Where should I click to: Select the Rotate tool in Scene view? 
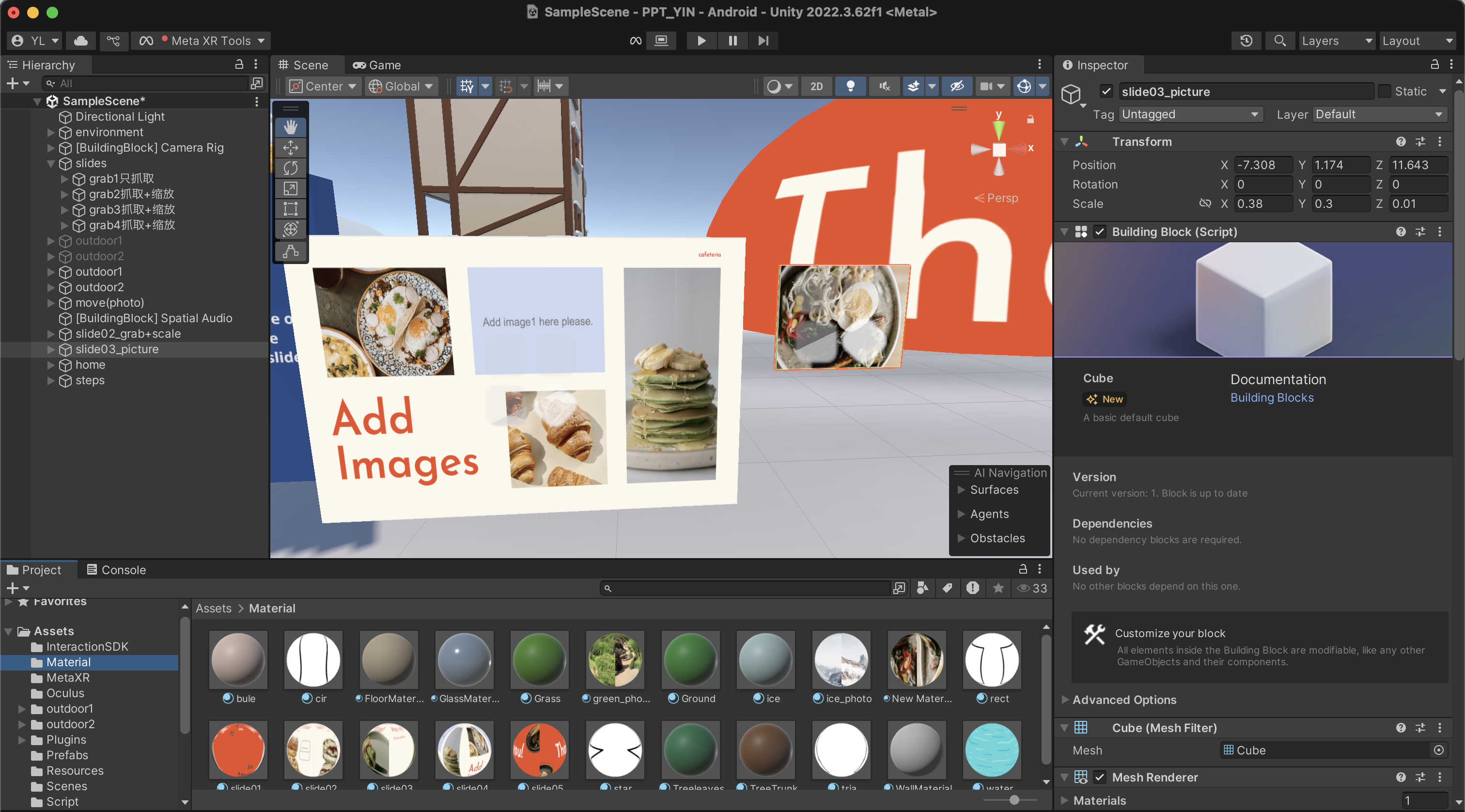tap(291, 168)
